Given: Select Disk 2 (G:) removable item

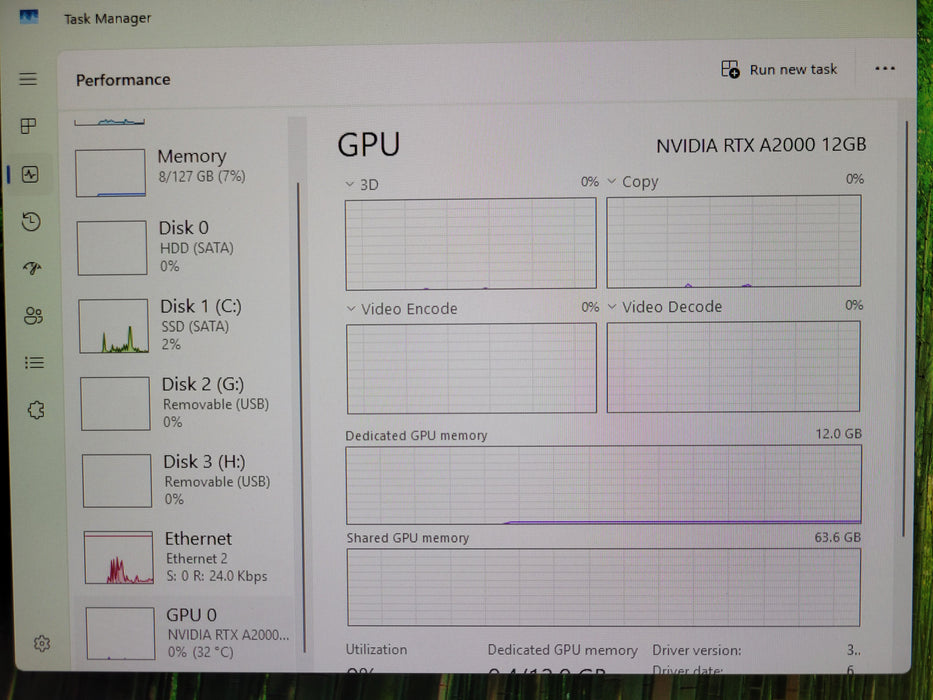Looking at the screenshot, I should point(186,403).
